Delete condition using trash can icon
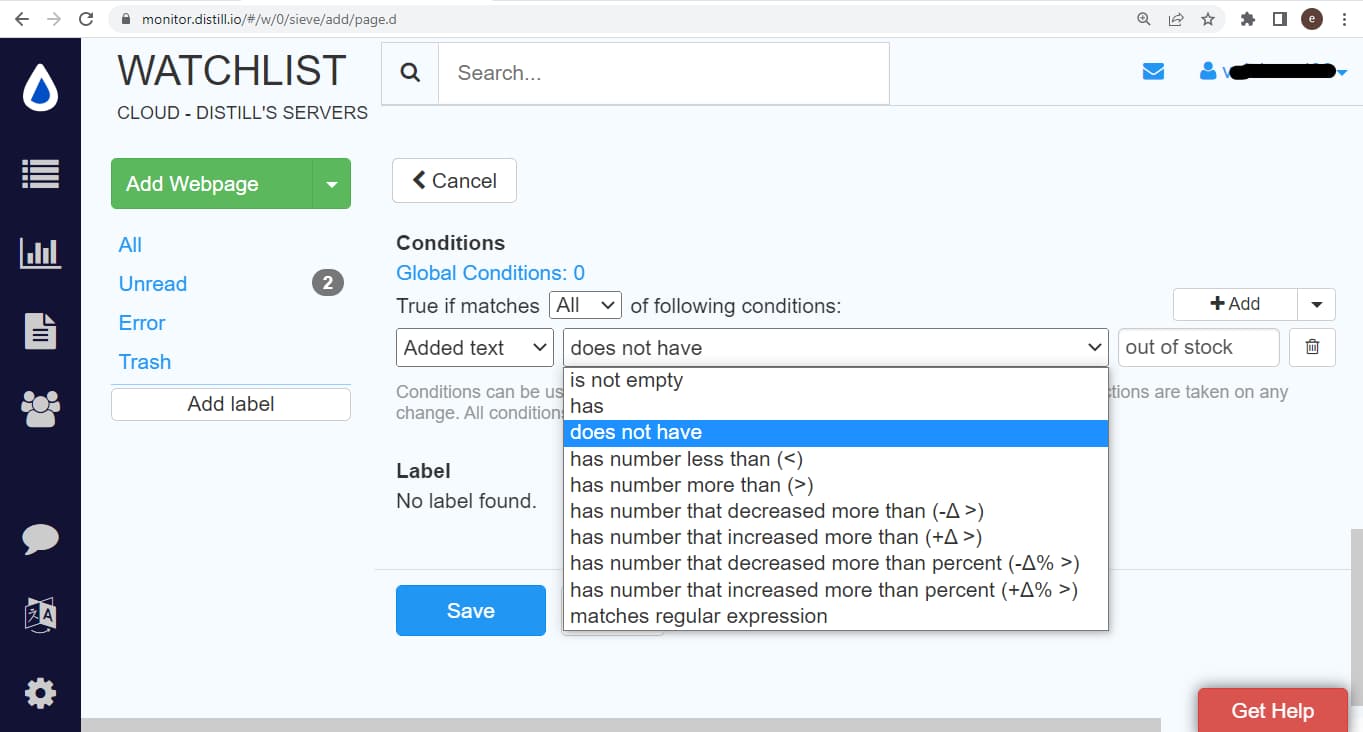Image resolution: width=1363 pixels, height=732 pixels. [1312, 347]
